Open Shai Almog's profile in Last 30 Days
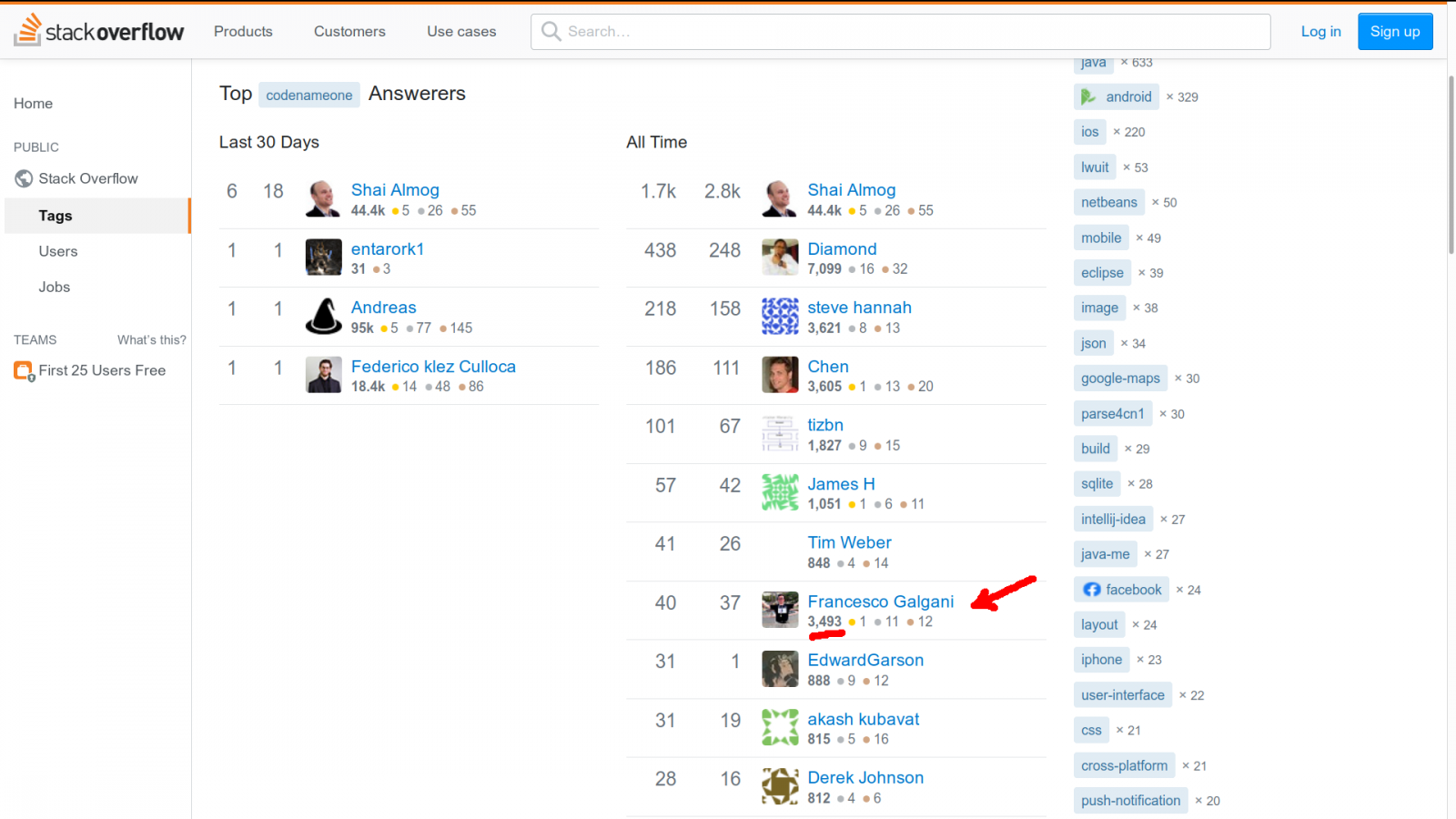The width and height of the screenshot is (1456, 819). pos(395,190)
